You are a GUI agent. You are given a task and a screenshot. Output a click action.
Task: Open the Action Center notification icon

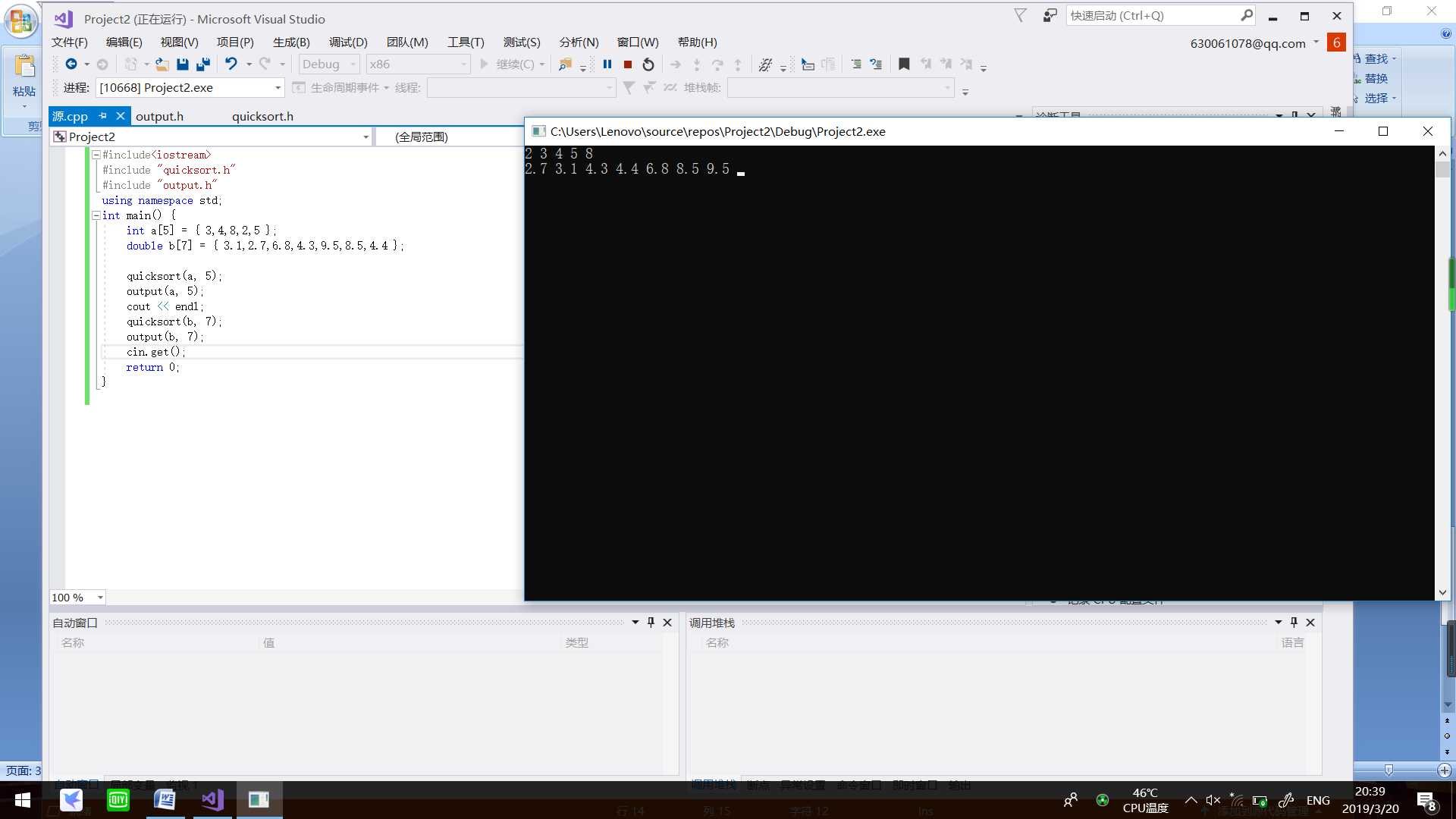point(1426,801)
